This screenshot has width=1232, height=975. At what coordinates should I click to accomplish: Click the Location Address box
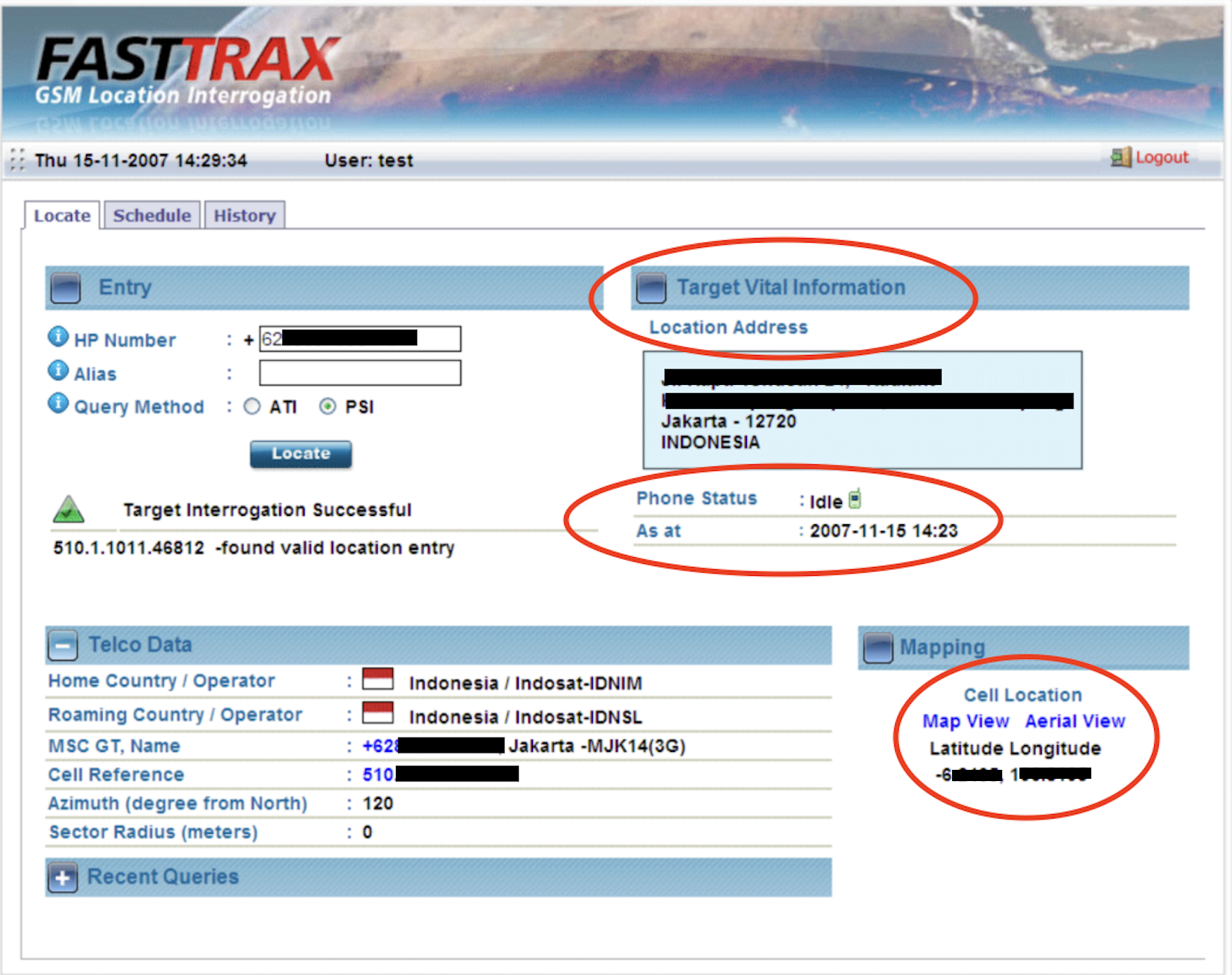[x=862, y=410]
